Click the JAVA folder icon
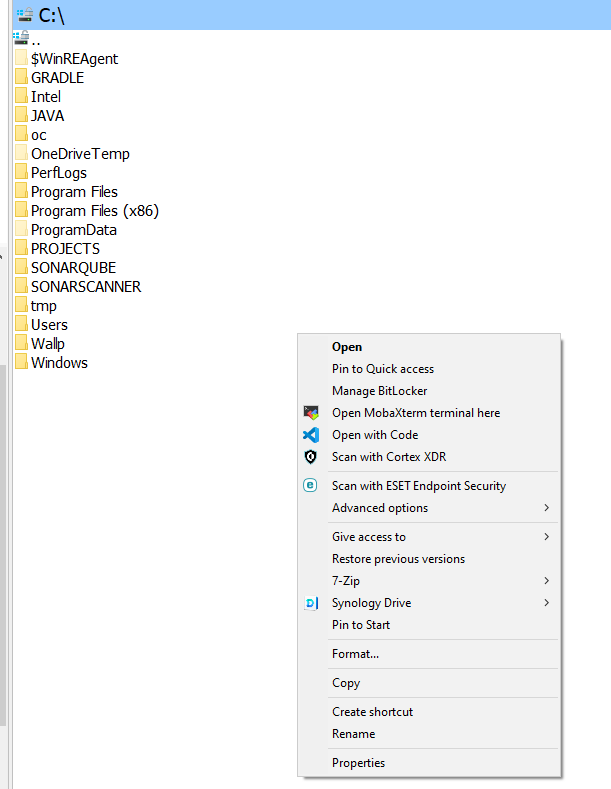This screenshot has width=611, height=789. point(21,114)
